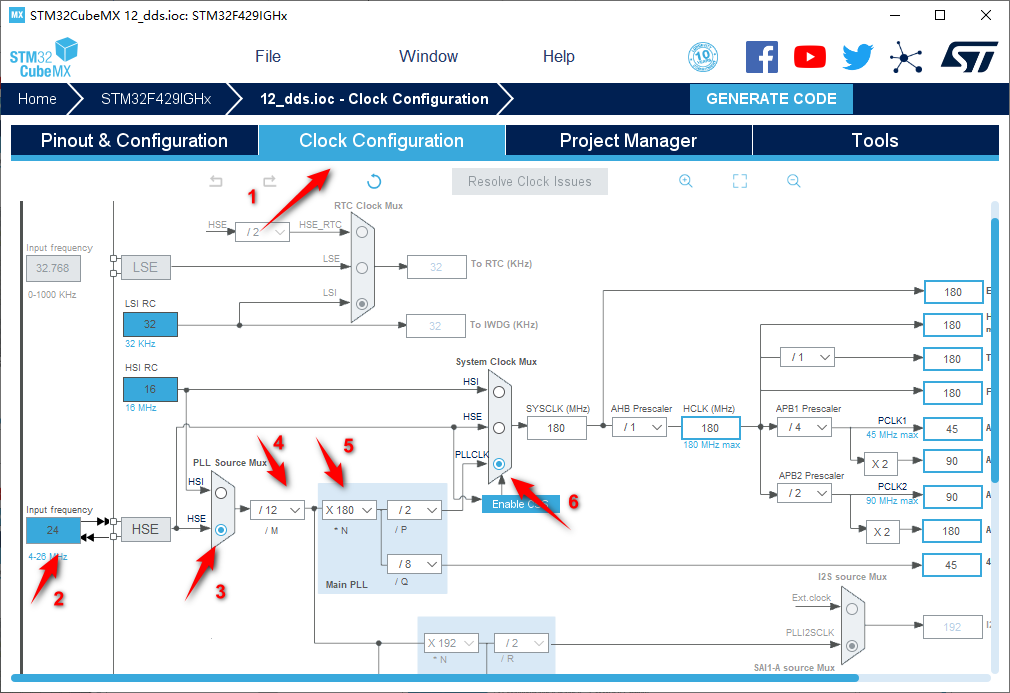The width and height of the screenshot is (1010, 693).
Task: Open the Facebook icon link
Action: pos(762,57)
